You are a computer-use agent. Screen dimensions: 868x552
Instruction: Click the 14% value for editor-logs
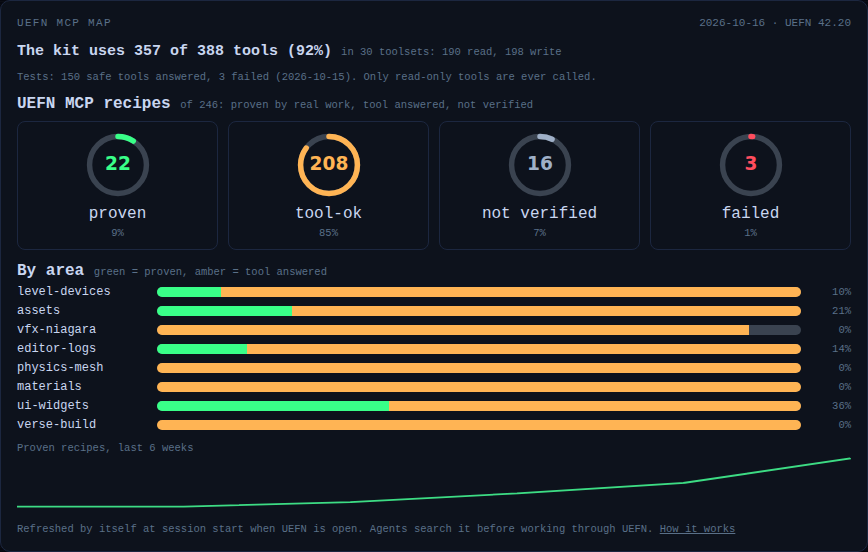coord(841,349)
